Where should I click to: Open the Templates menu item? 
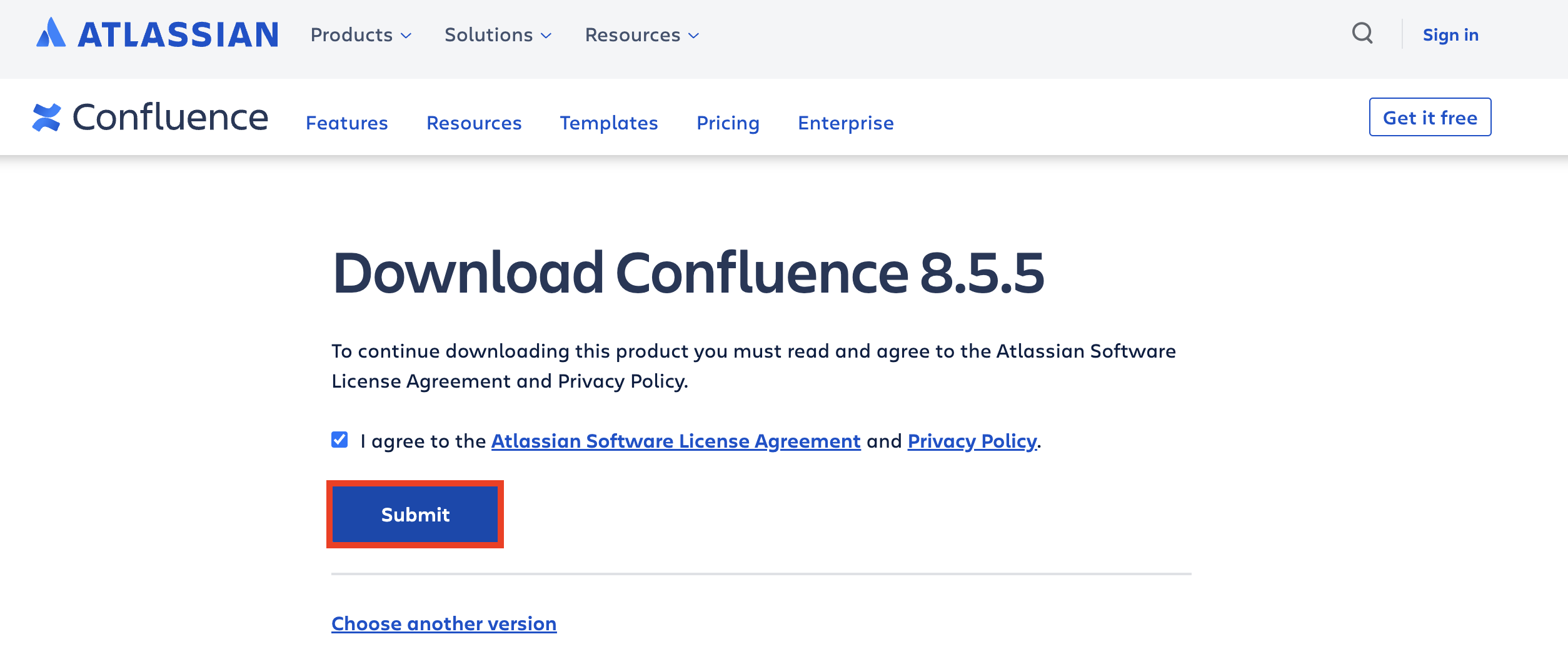609,123
